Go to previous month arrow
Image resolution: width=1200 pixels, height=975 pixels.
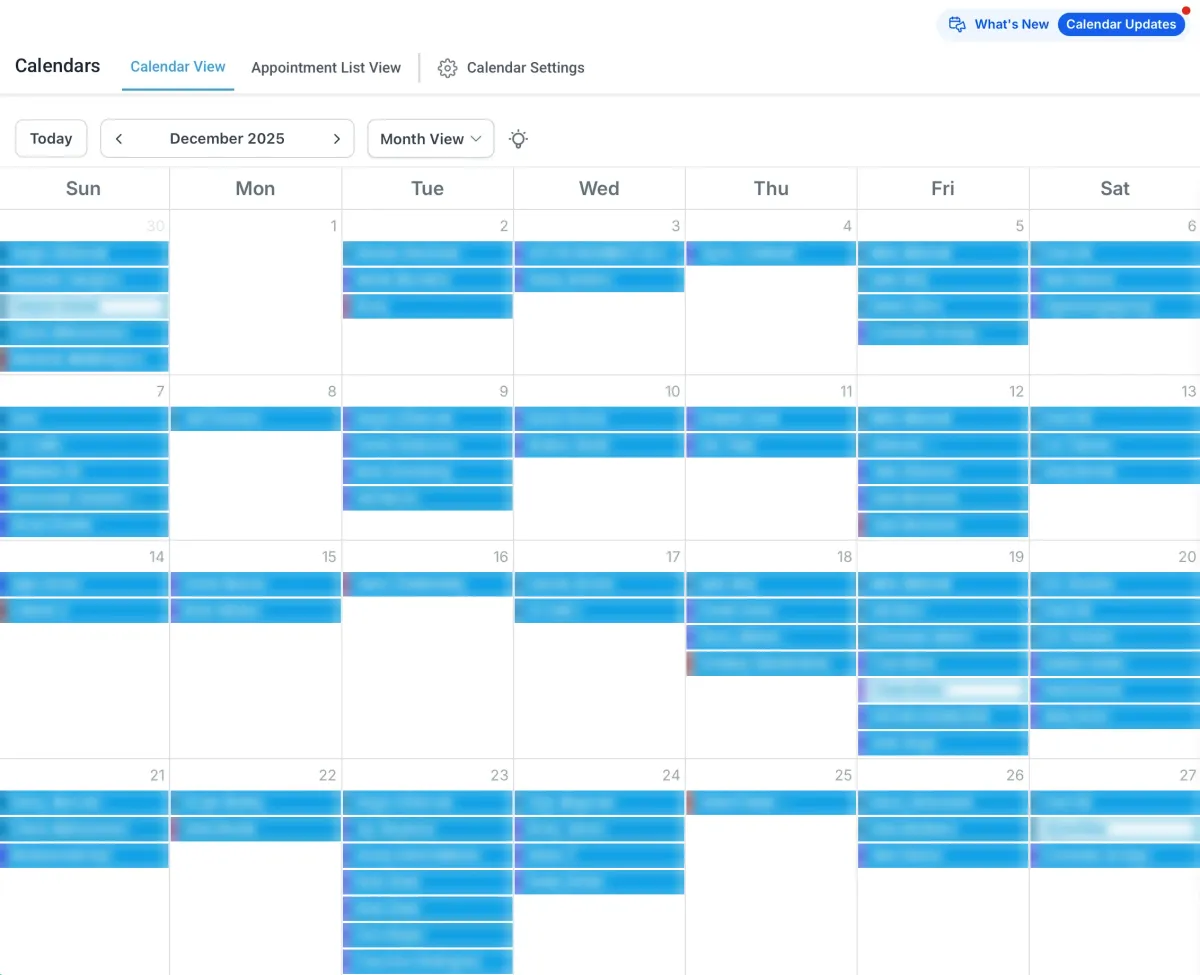pos(119,139)
